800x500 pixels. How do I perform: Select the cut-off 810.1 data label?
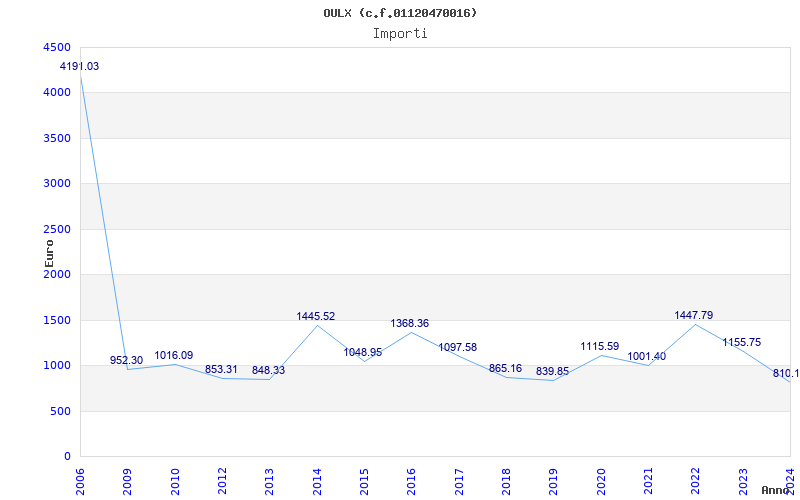(786, 373)
